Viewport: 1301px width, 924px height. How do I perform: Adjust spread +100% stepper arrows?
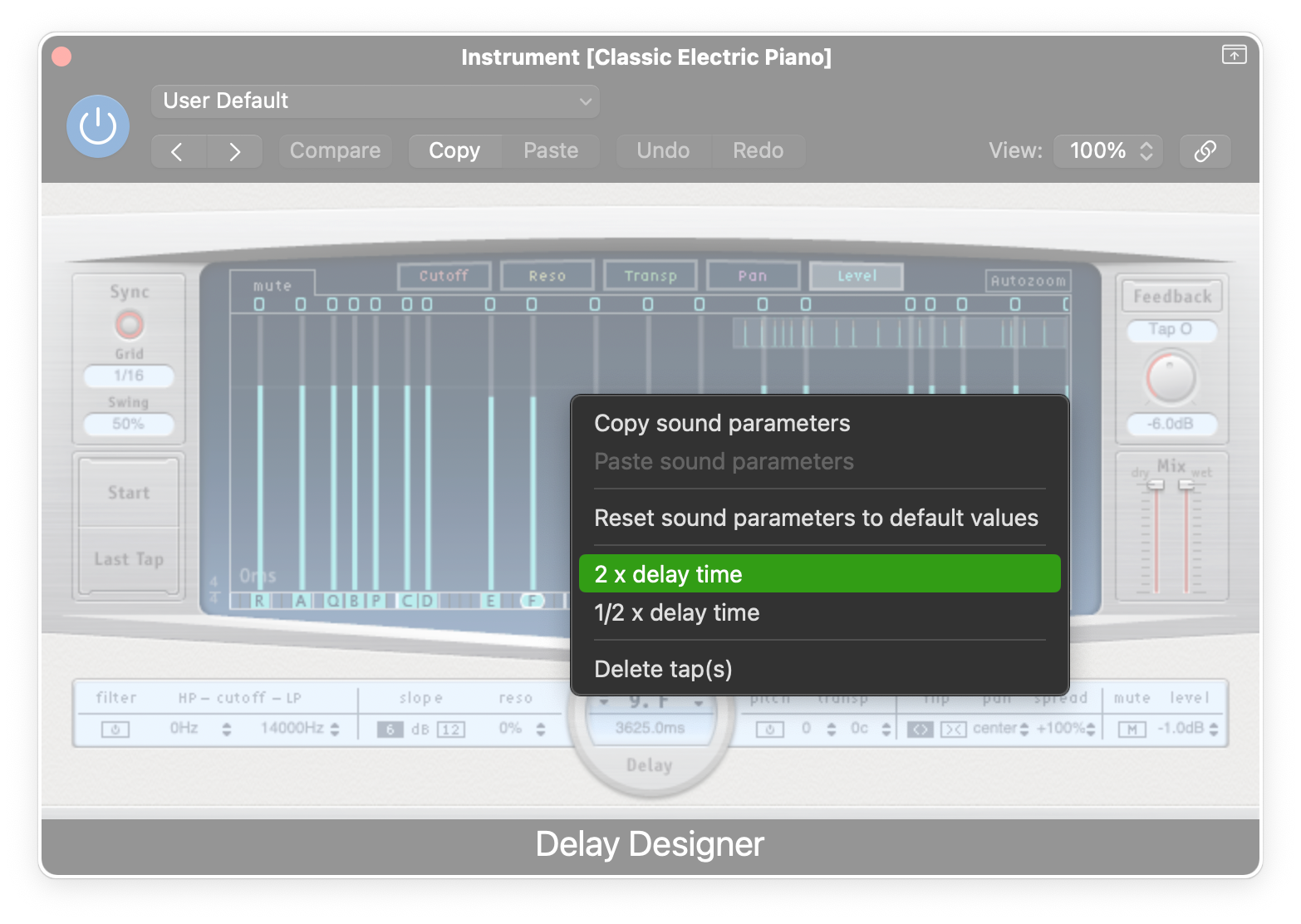(x=1091, y=730)
